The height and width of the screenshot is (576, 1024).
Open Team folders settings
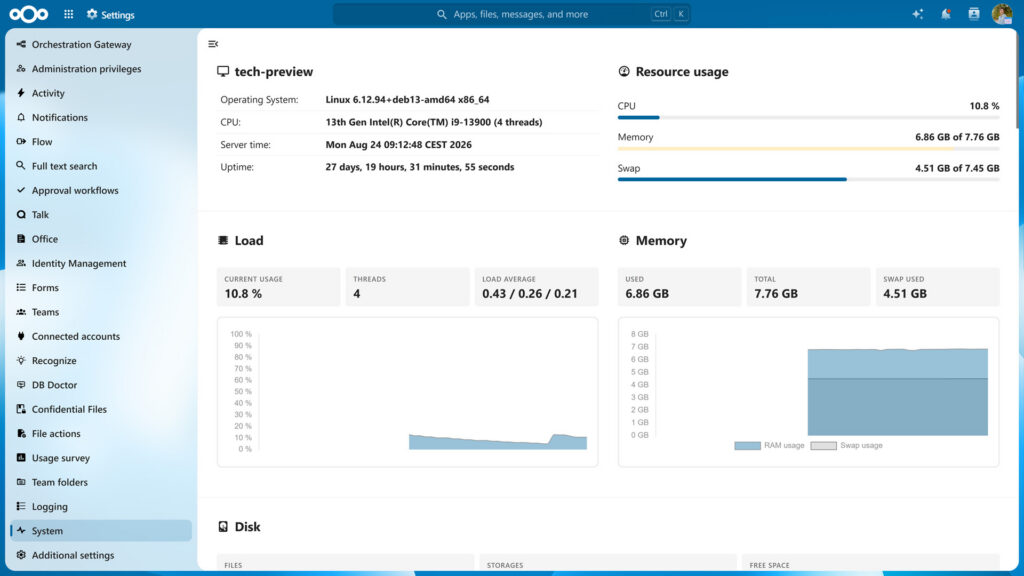pyautogui.click(x=101, y=482)
